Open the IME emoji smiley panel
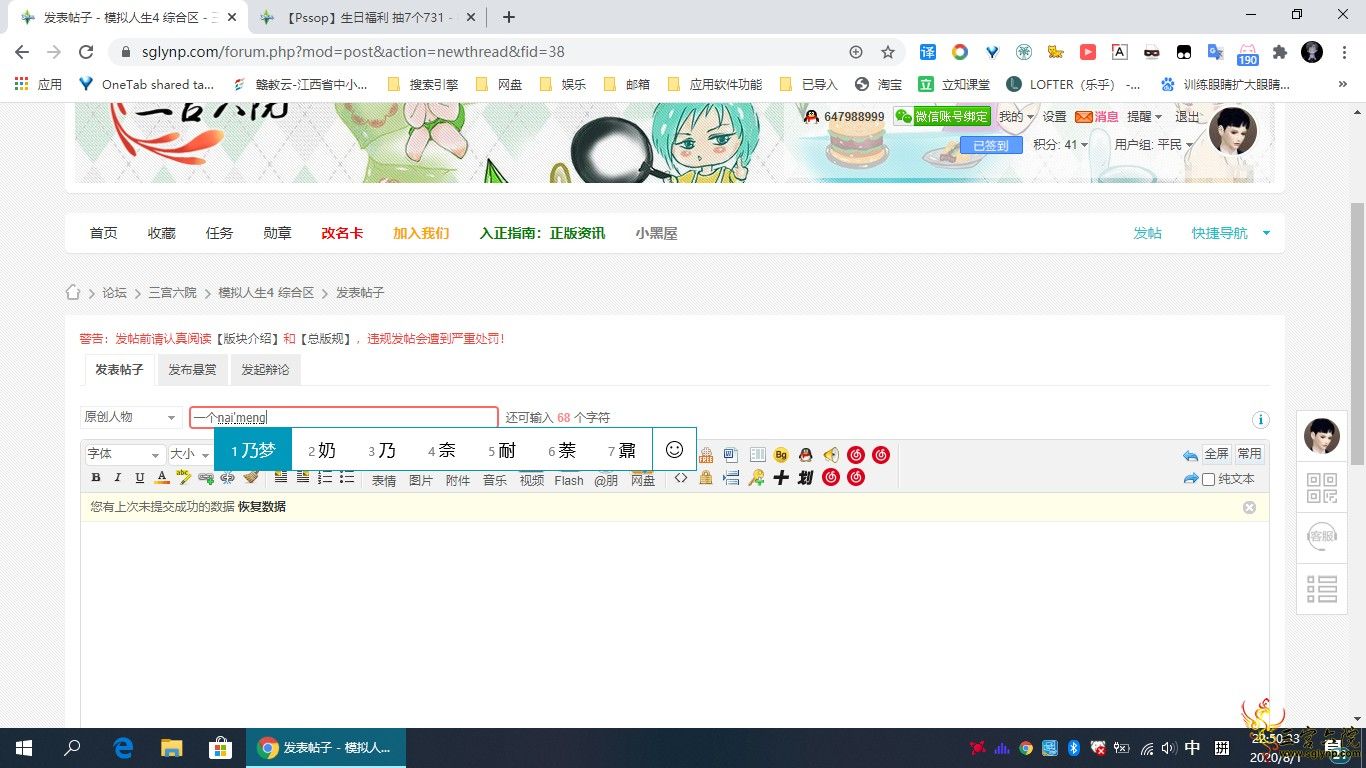This screenshot has height=768, width=1366. 674,450
